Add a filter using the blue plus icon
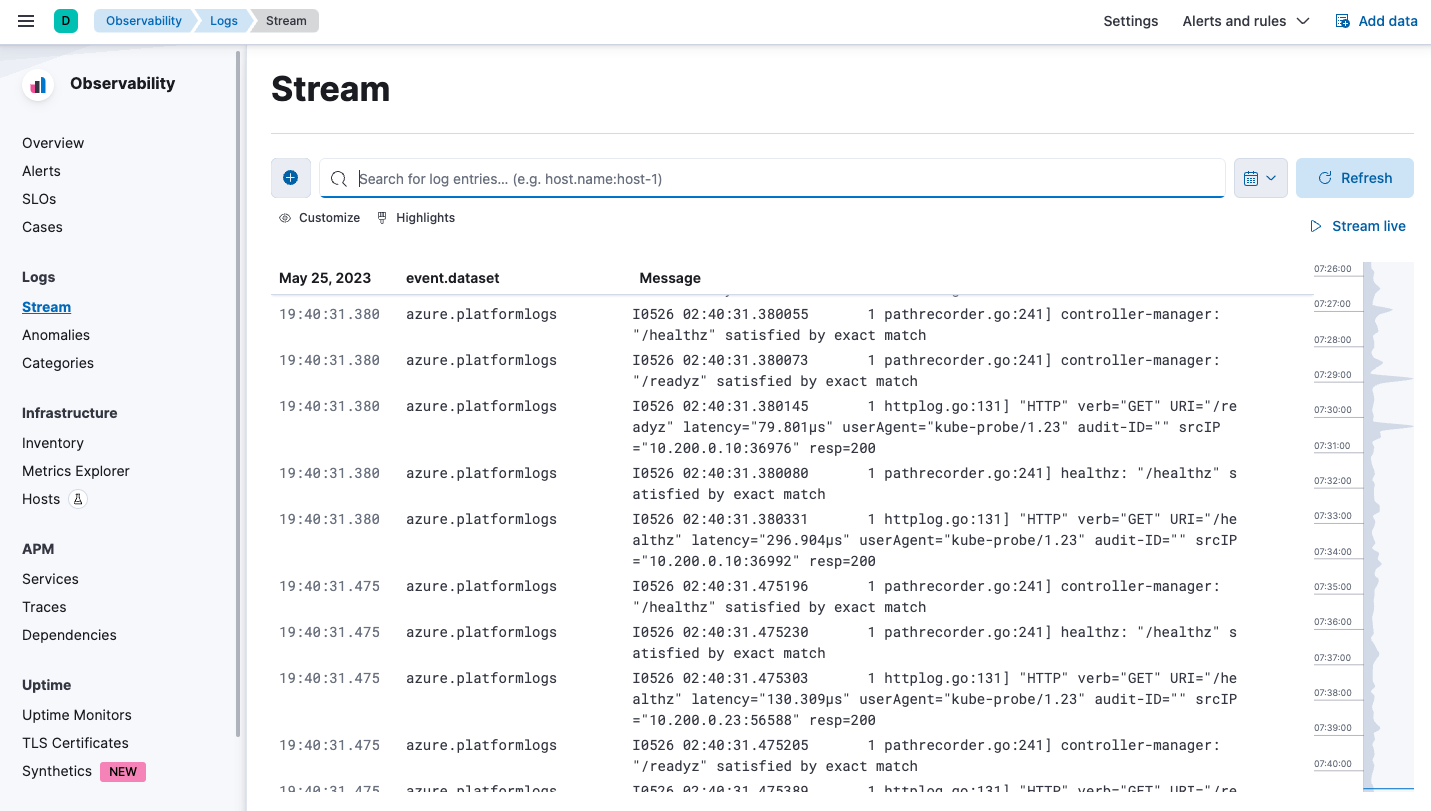 click(291, 177)
